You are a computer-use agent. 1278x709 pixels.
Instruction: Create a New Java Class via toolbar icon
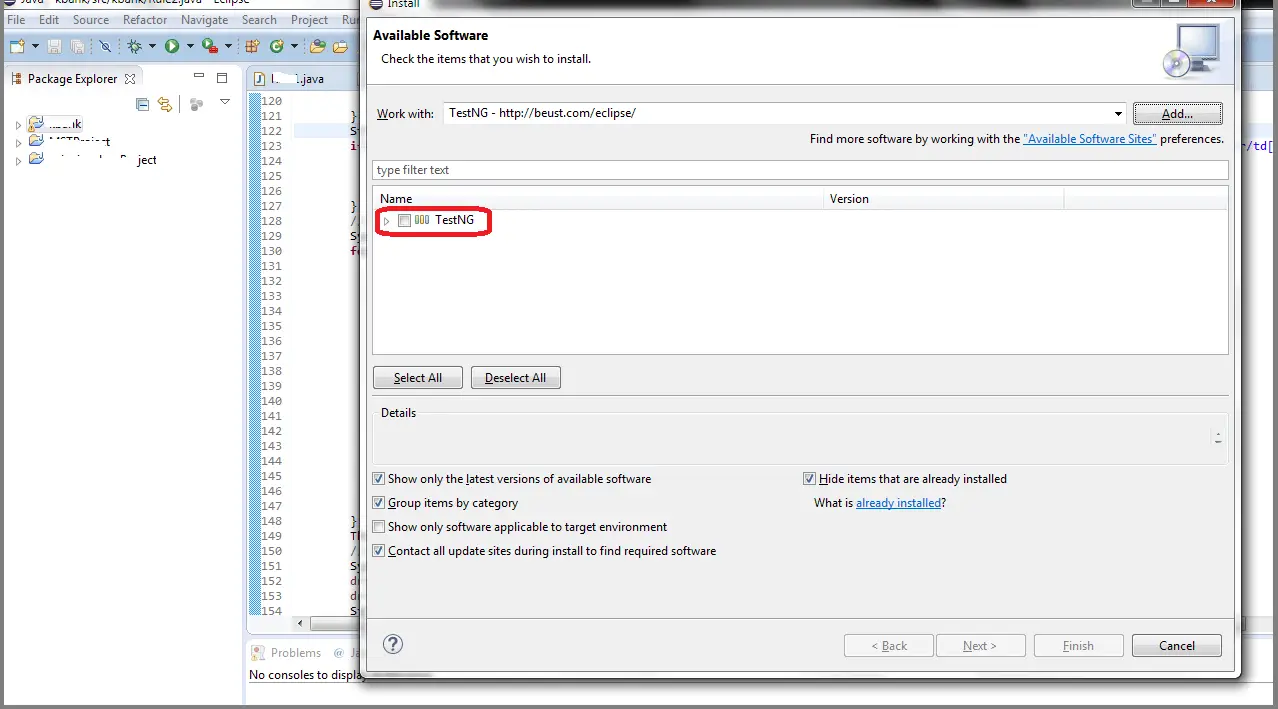(x=277, y=46)
